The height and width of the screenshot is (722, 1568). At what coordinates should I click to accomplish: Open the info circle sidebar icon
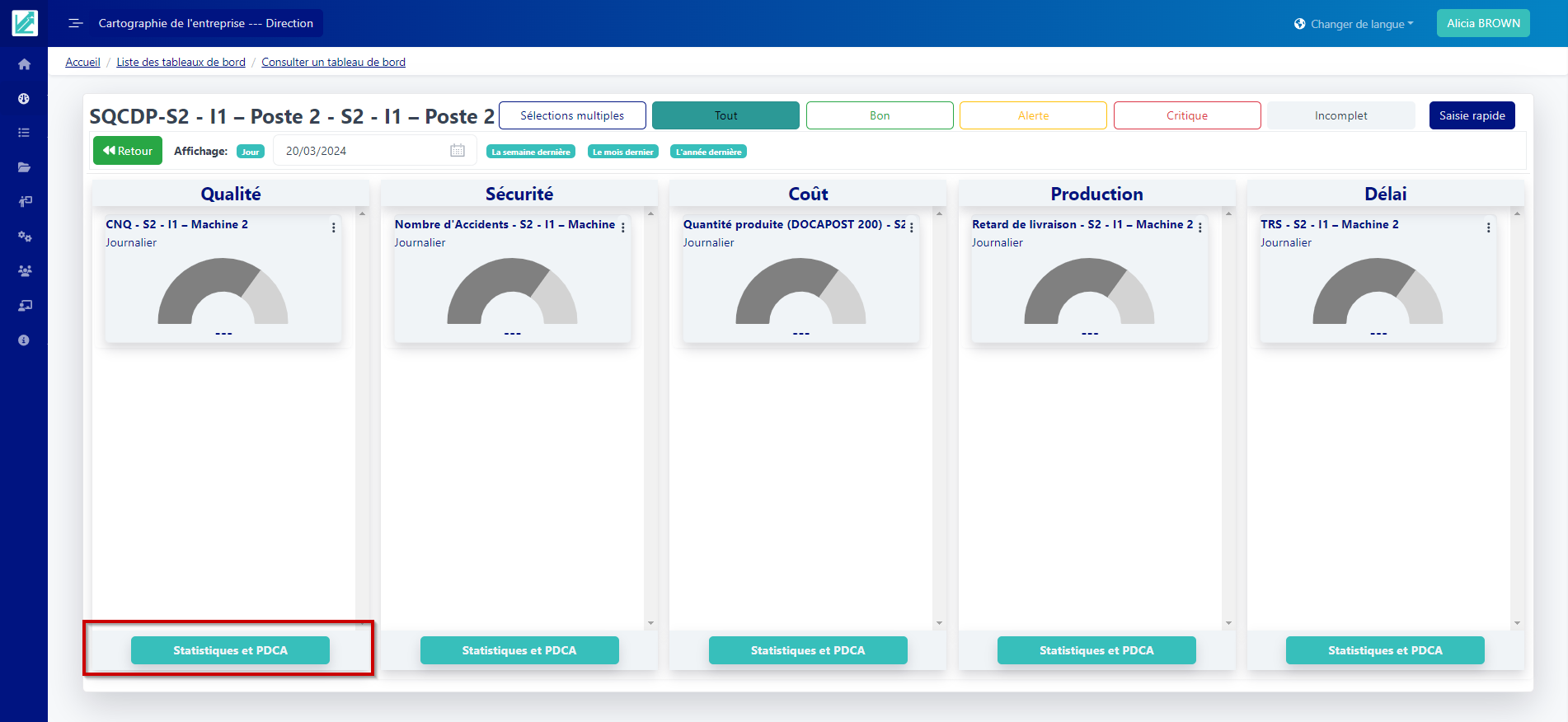pos(24,340)
